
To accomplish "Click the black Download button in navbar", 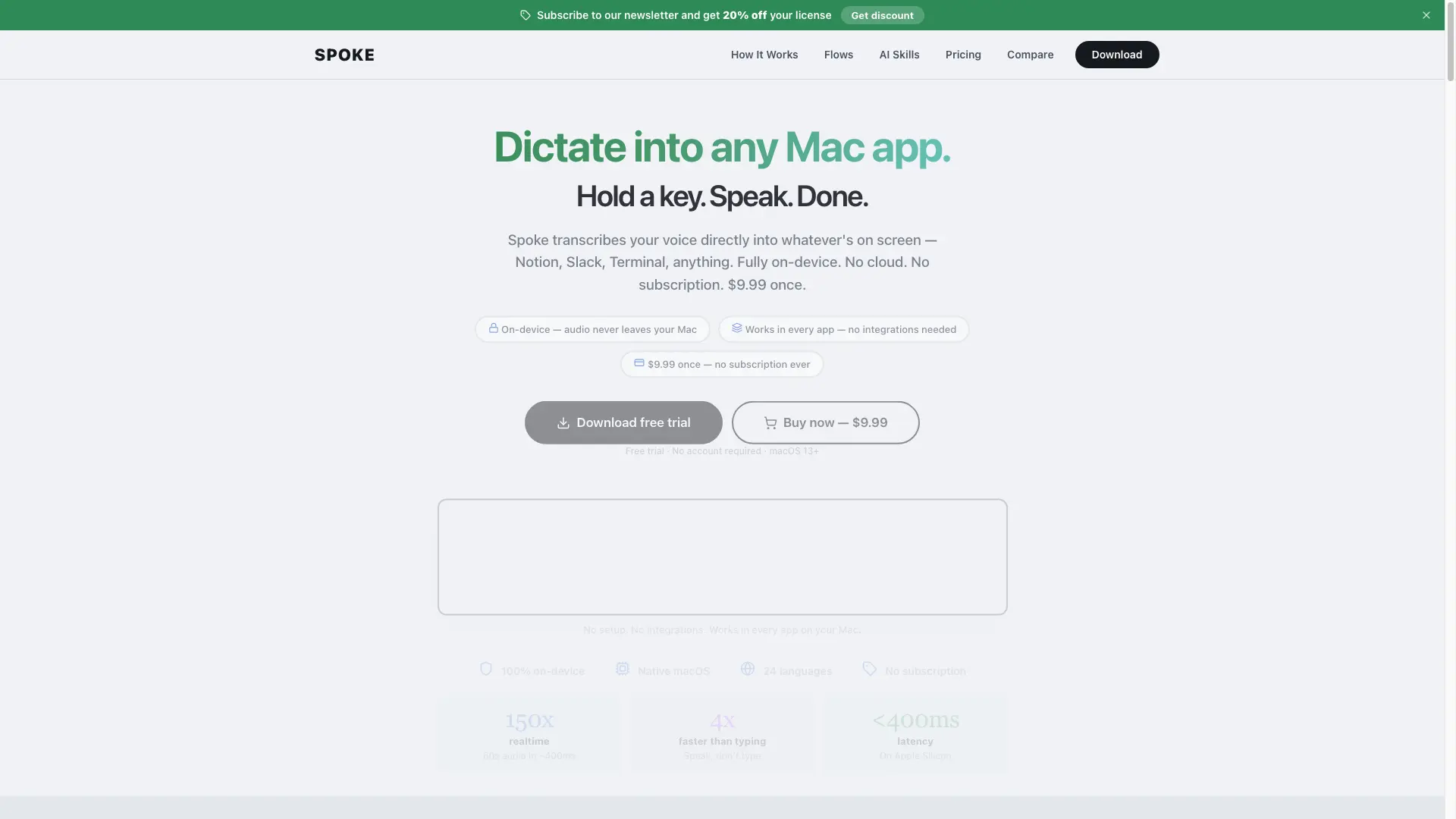I will (x=1117, y=55).
